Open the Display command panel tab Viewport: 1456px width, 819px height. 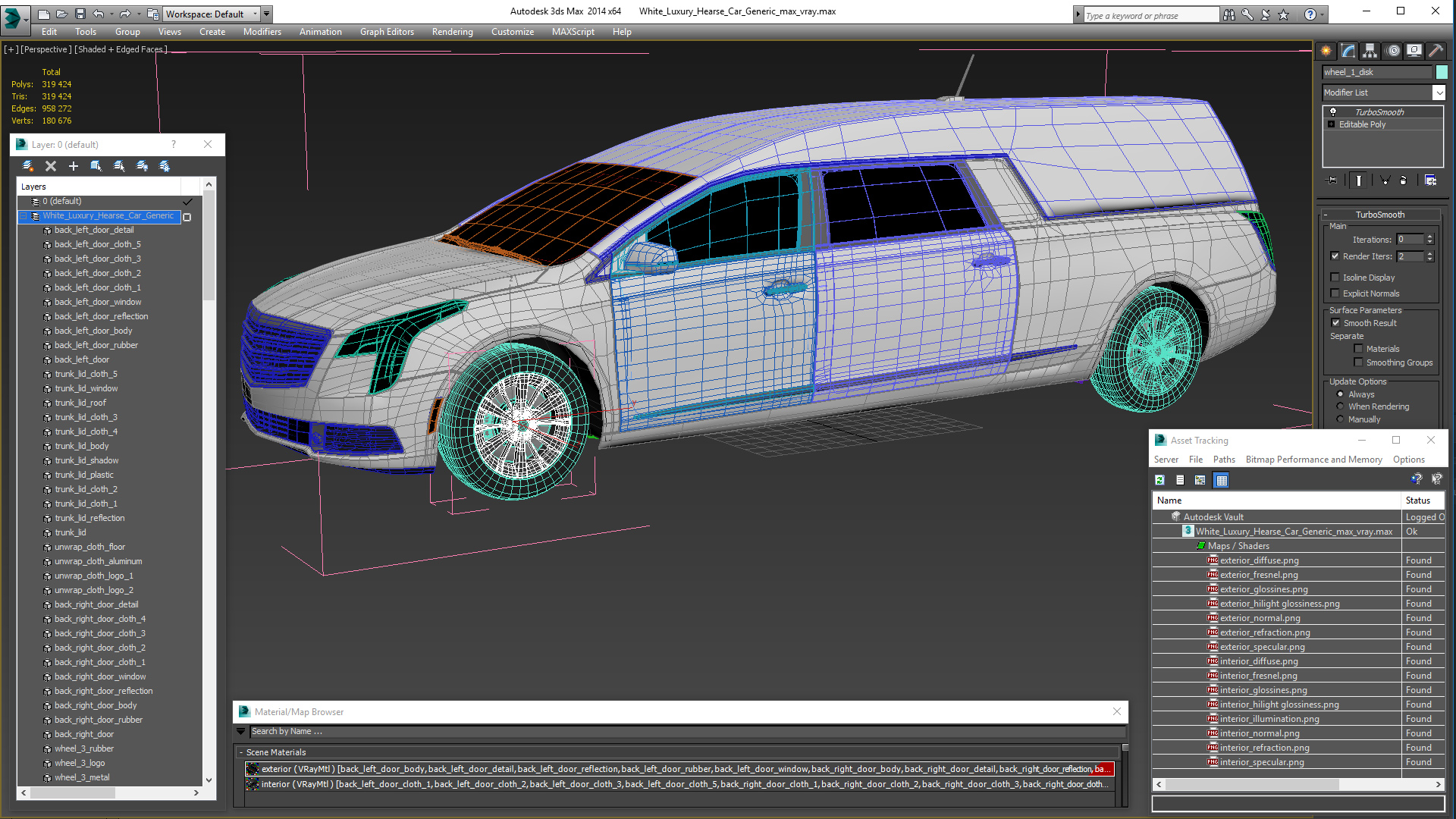click(x=1414, y=51)
